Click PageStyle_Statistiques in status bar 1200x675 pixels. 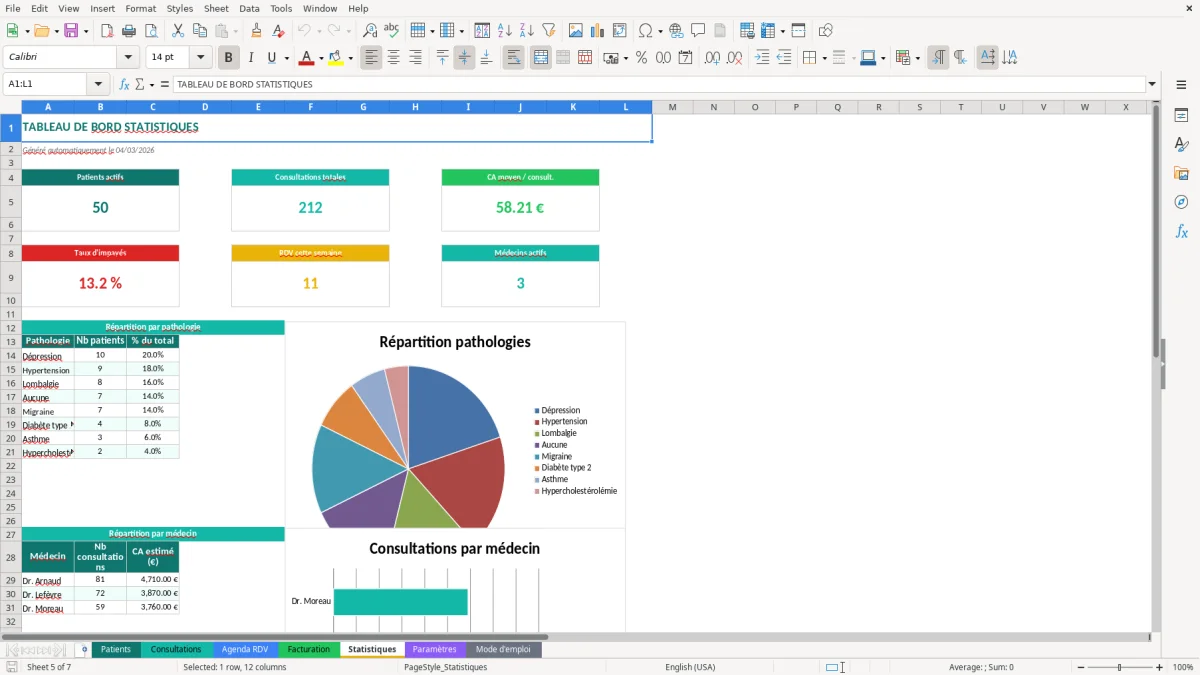(x=446, y=667)
